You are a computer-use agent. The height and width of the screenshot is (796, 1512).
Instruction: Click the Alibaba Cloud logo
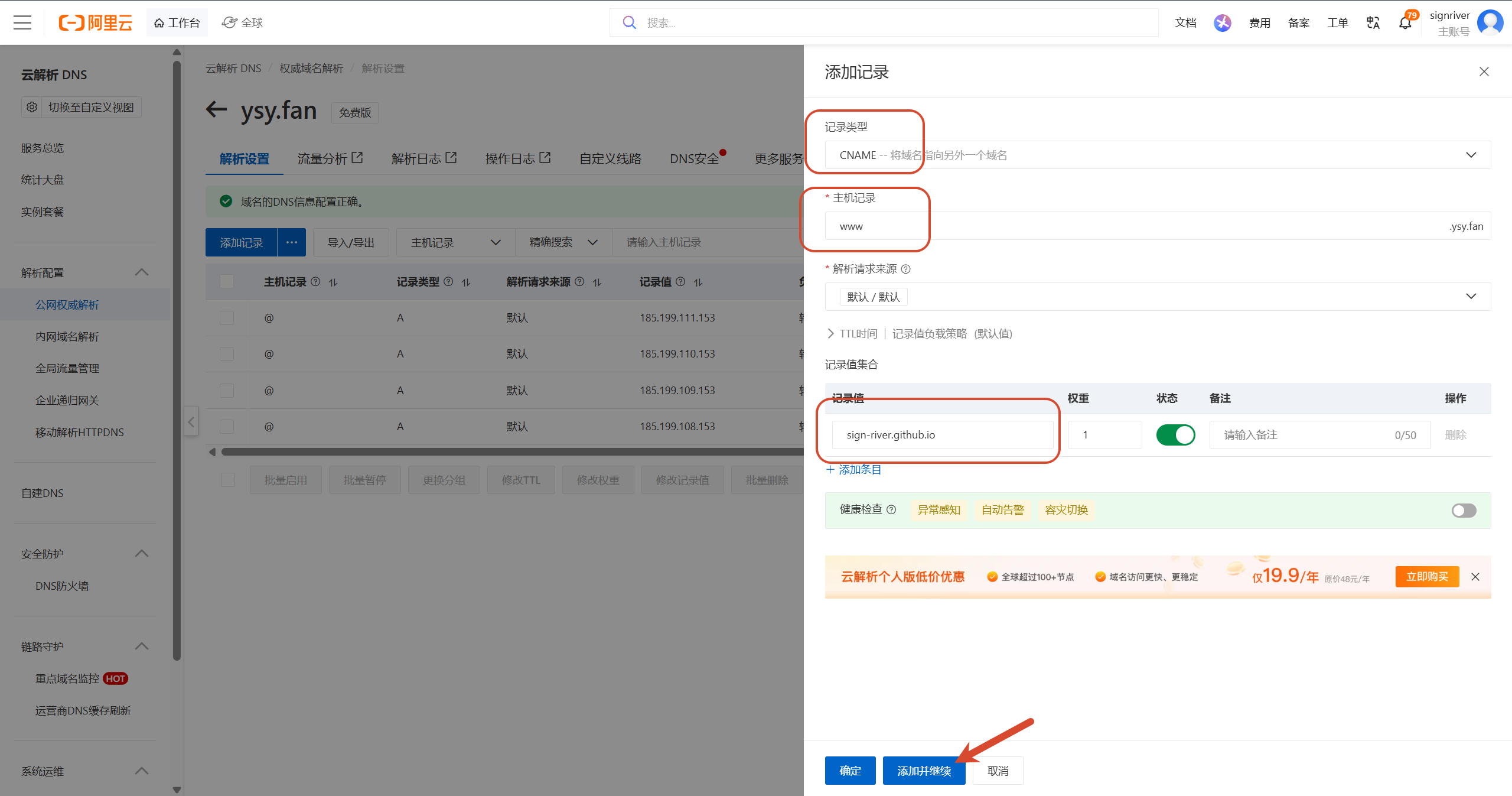tap(96, 23)
